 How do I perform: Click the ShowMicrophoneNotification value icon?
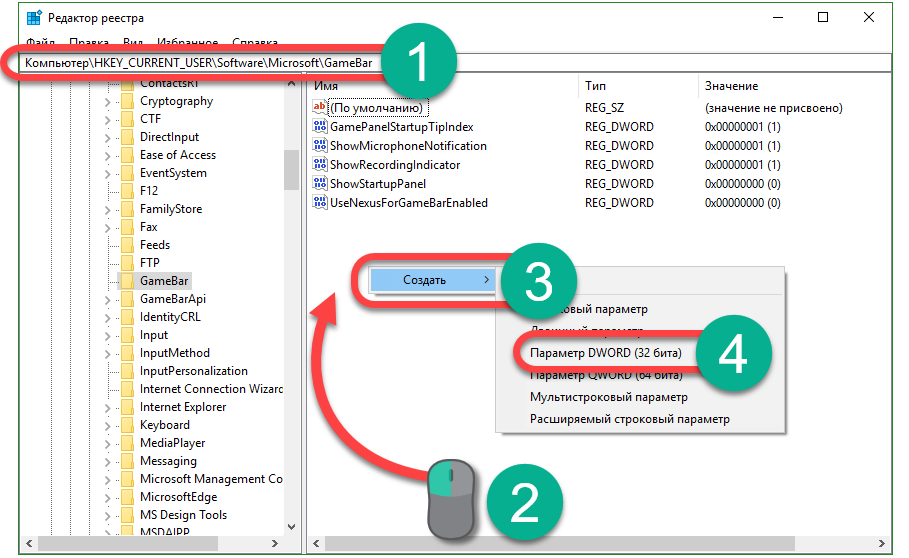320,146
